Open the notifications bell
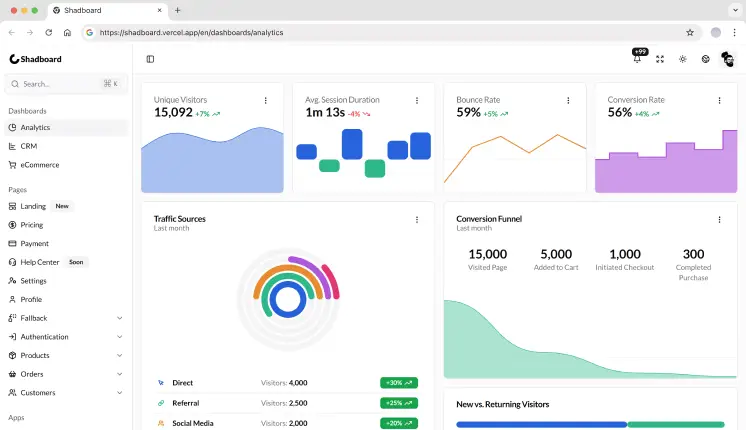 [637, 59]
